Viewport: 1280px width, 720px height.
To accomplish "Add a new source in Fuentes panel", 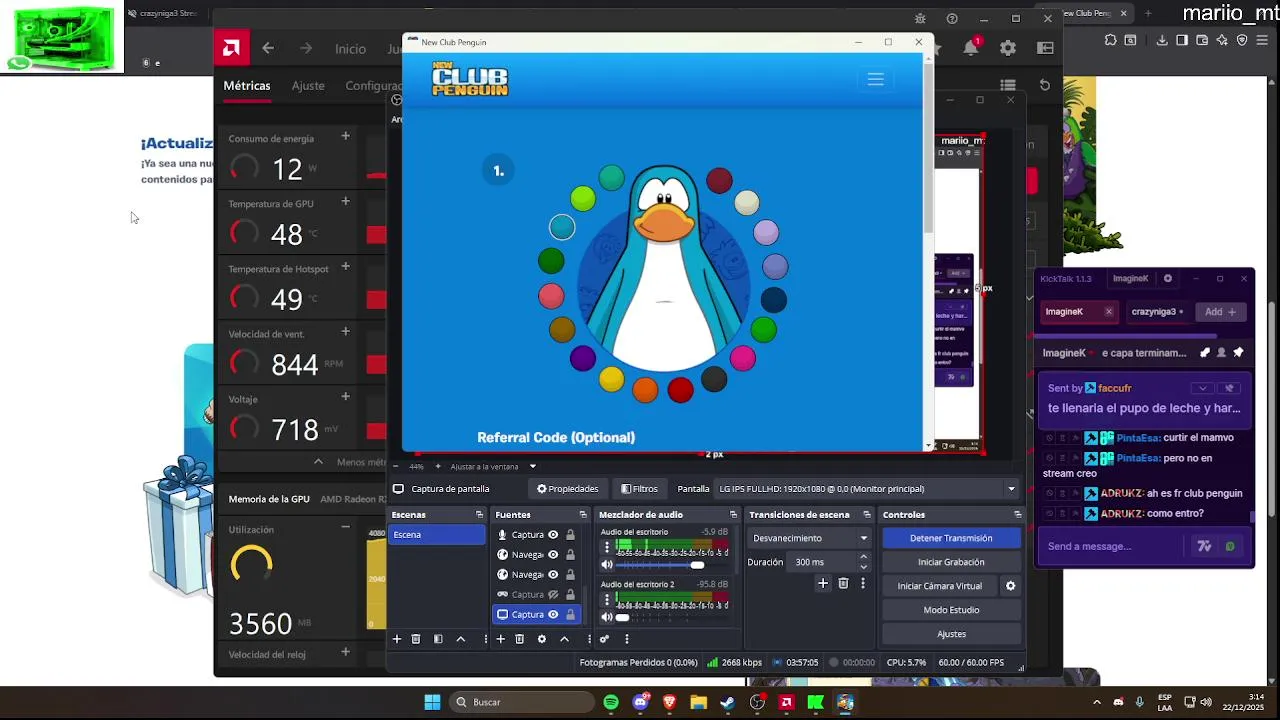I will click(x=500, y=639).
